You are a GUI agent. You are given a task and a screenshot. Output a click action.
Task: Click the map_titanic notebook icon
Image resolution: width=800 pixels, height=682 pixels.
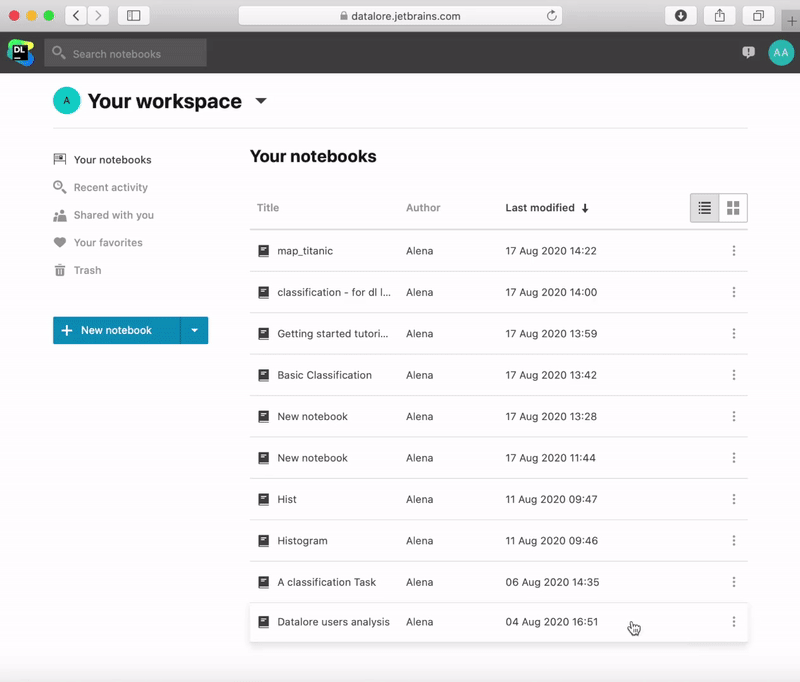pyautogui.click(x=263, y=250)
